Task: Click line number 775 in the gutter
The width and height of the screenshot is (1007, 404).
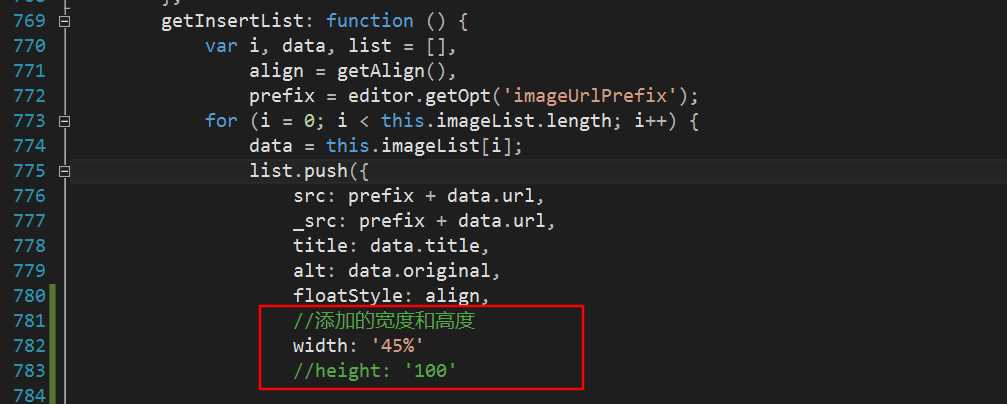Action: [x=30, y=171]
